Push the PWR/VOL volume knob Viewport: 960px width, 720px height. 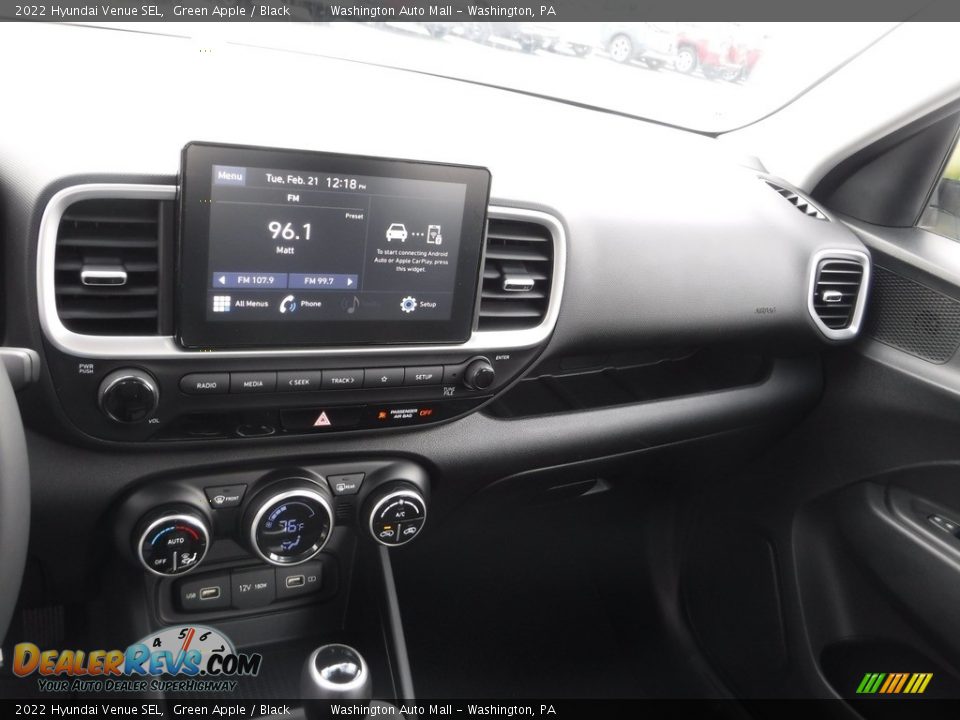(x=128, y=396)
